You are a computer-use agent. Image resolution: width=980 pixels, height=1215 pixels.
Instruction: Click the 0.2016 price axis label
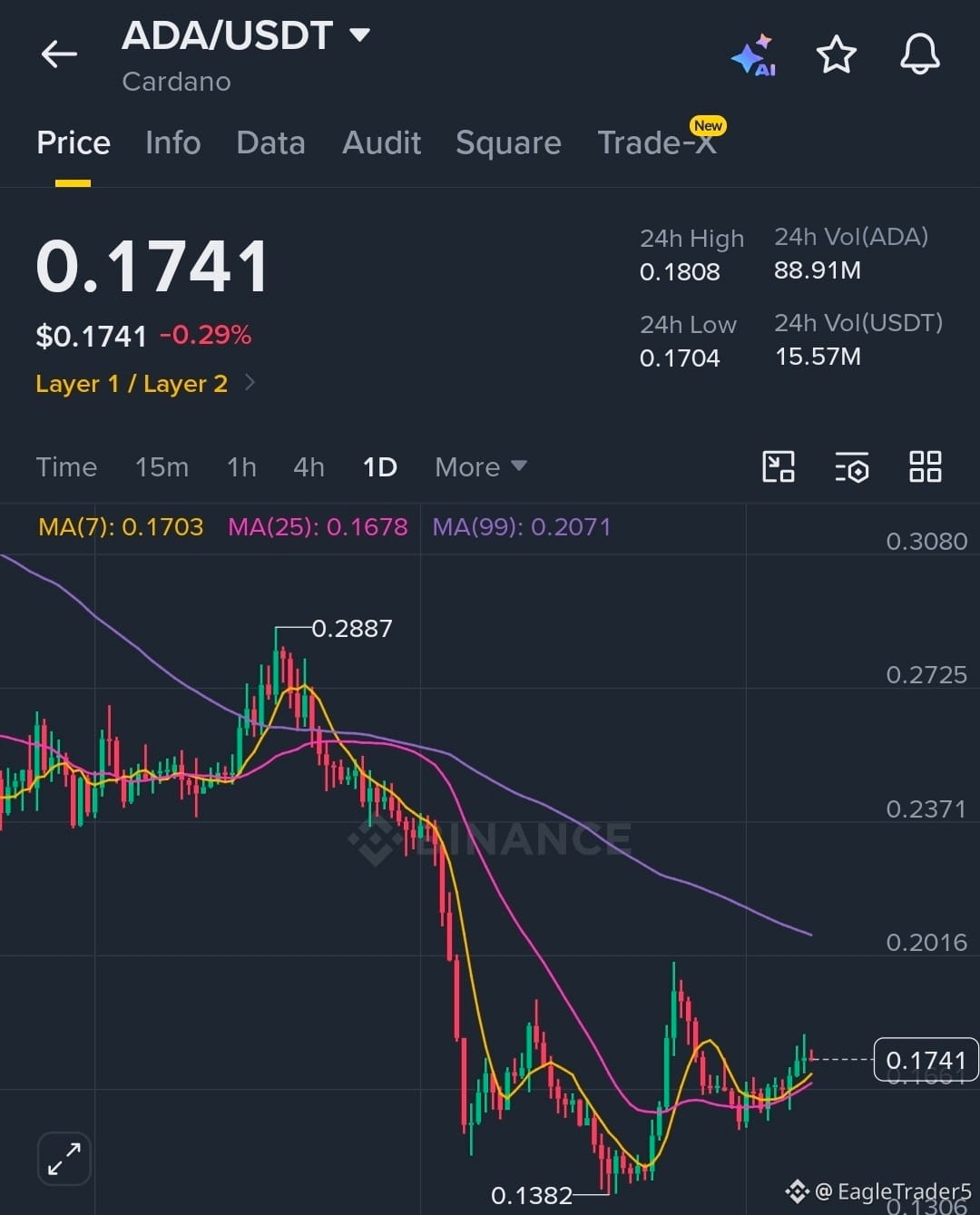click(x=926, y=942)
